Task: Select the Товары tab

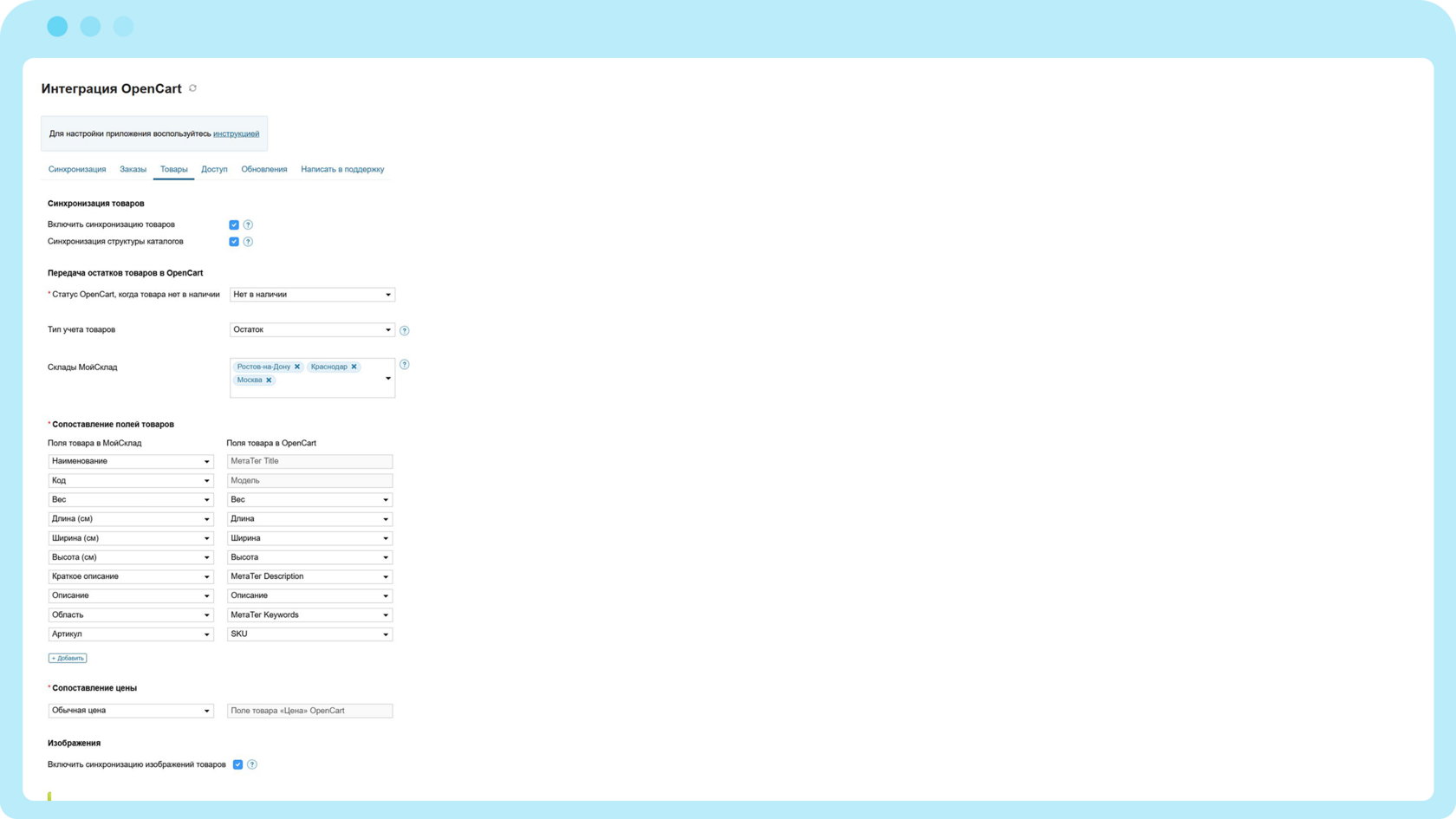Action: (x=174, y=169)
